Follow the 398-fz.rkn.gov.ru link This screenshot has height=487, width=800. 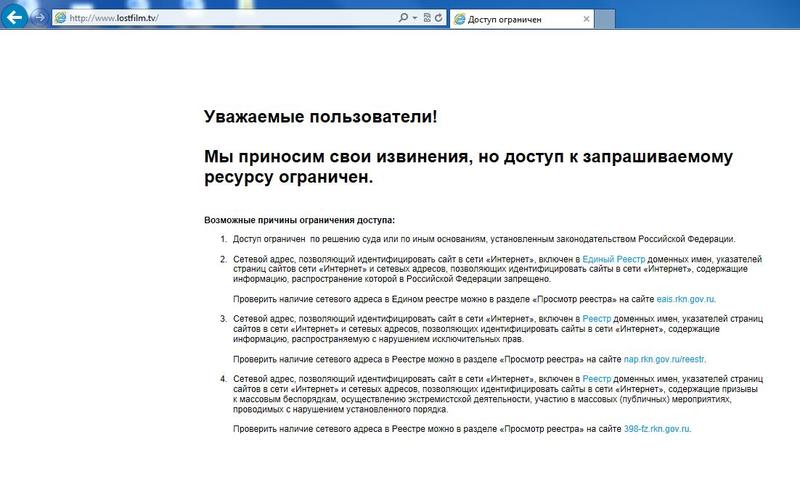[657, 429]
